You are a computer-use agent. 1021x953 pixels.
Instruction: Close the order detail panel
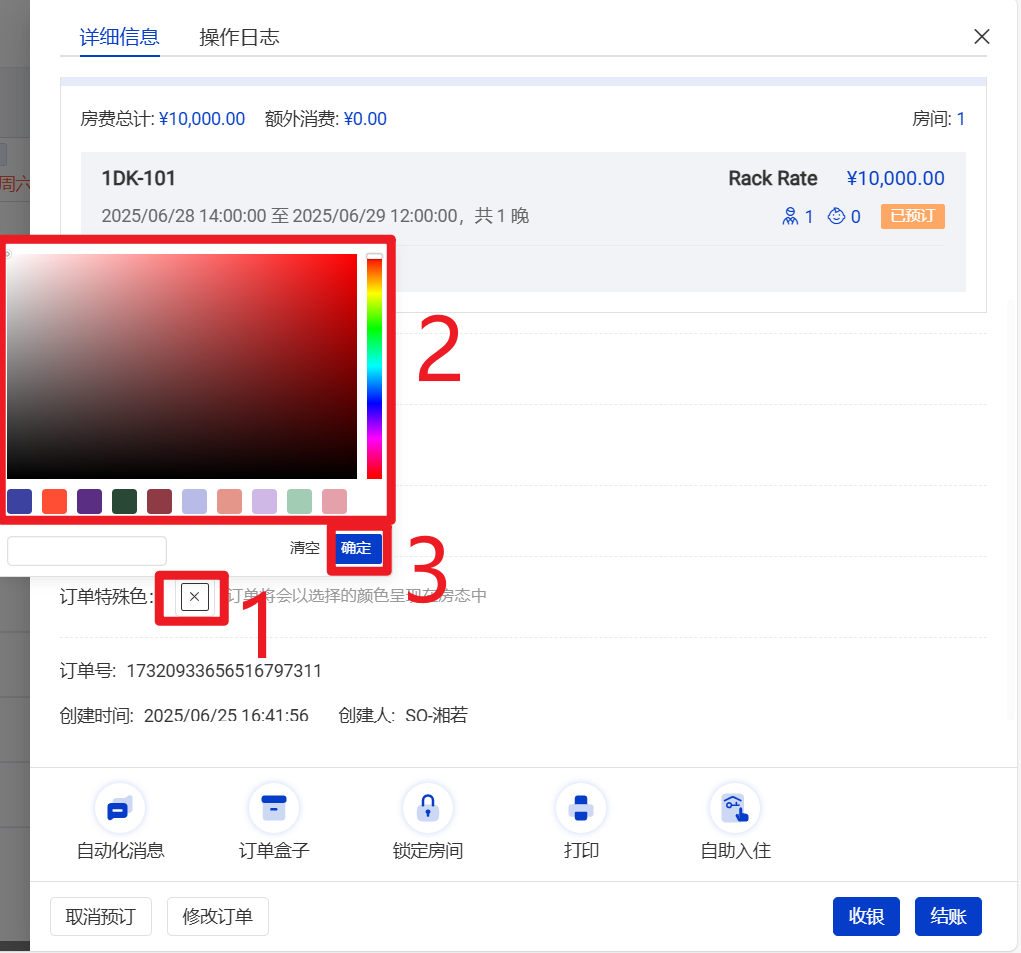[x=981, y=37]
